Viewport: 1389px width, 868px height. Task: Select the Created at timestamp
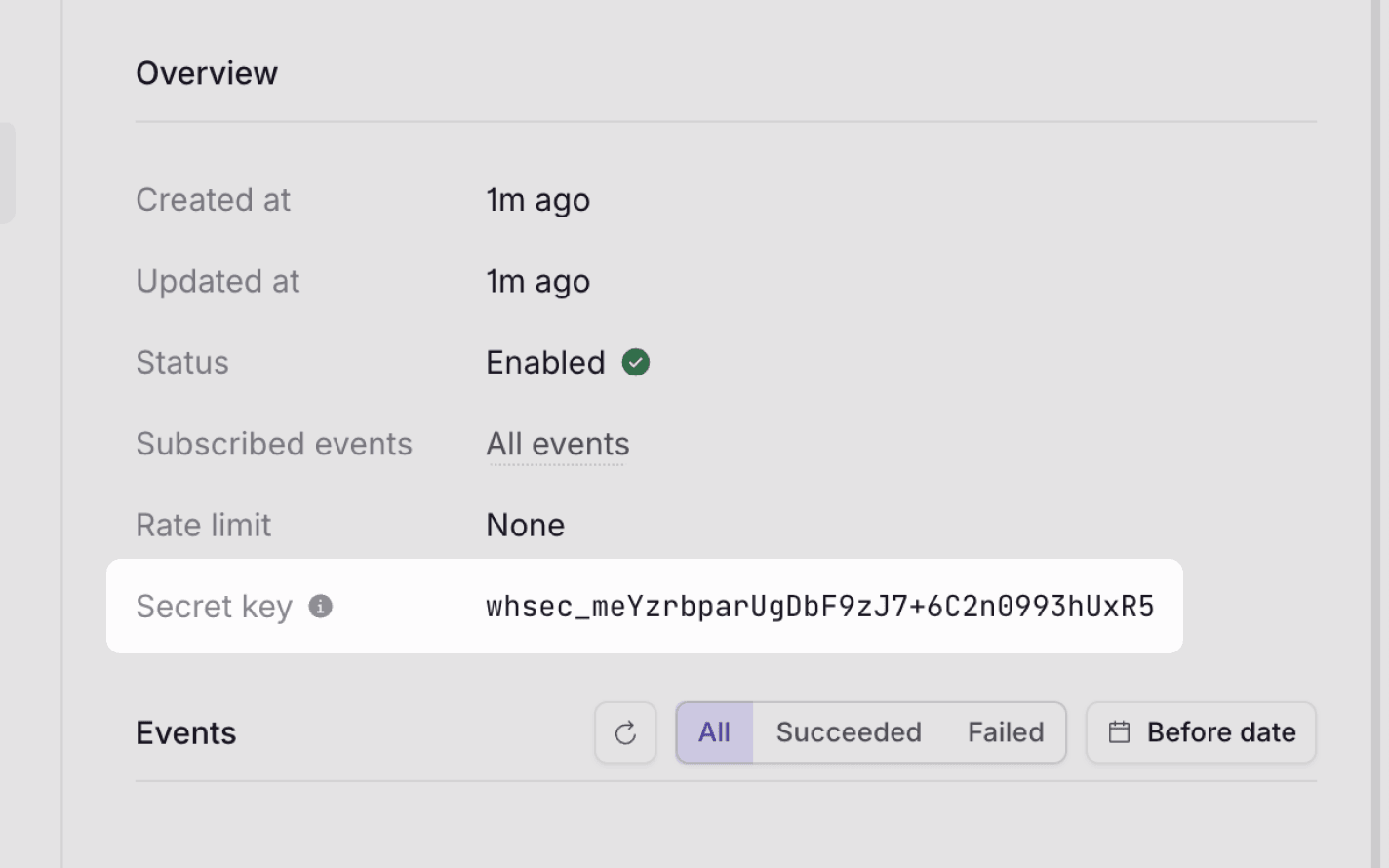(x=537, y=200)
